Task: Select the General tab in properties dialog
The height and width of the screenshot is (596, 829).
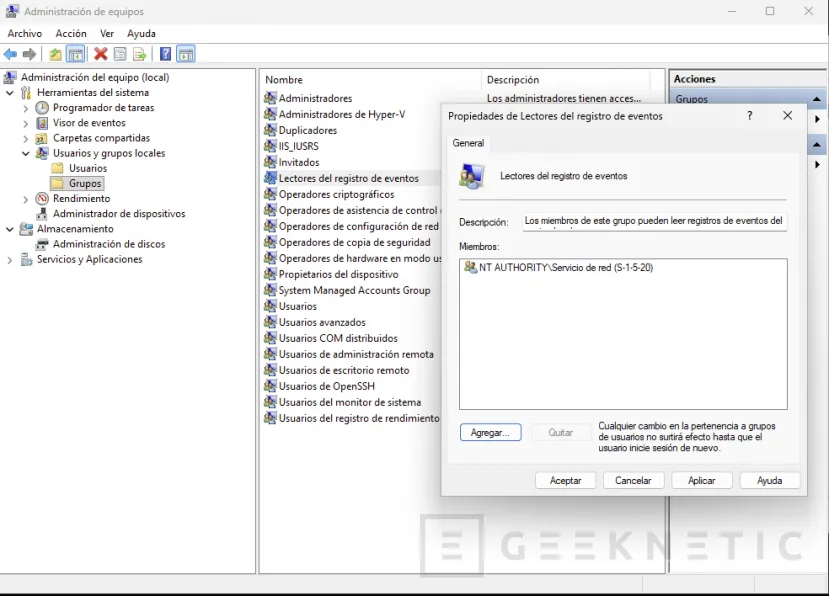Action: pos(468,143)
